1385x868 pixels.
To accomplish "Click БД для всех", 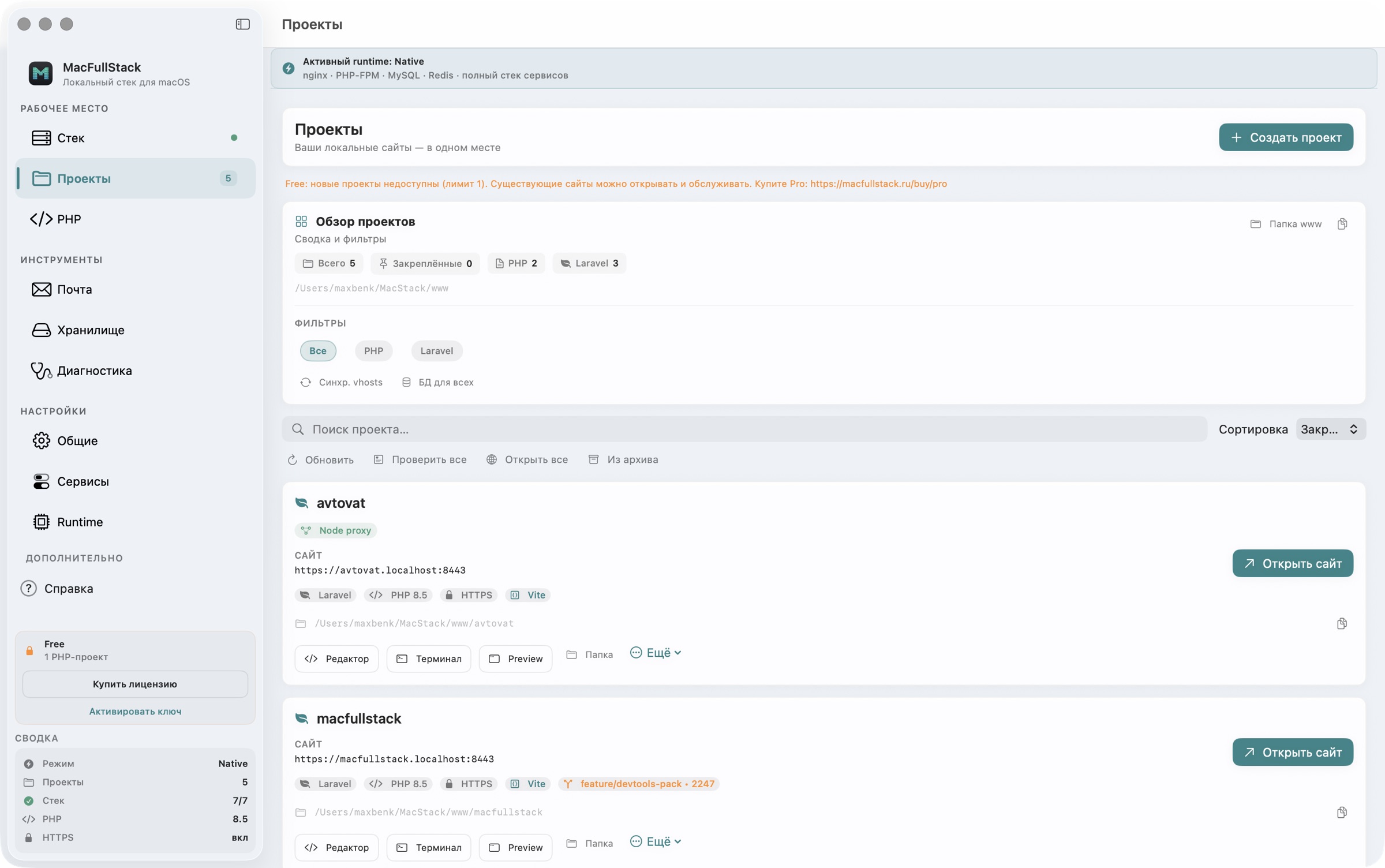I will [437, 383].
